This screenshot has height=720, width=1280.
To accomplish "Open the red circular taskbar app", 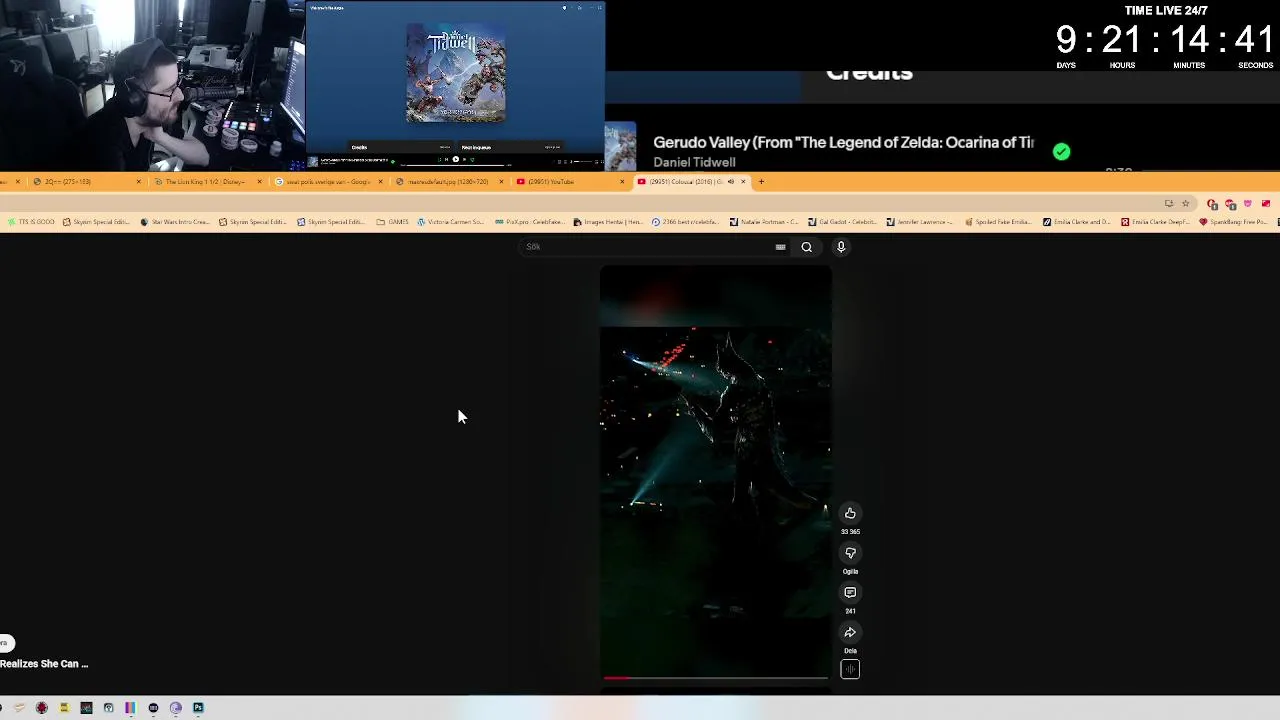I will pyautogui.click(x=41, y=708).
